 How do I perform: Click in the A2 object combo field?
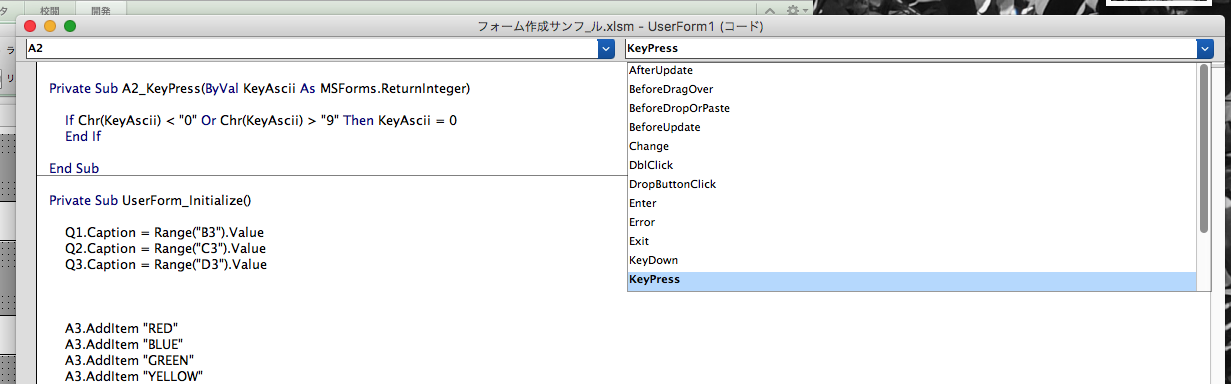click(311, 48)
